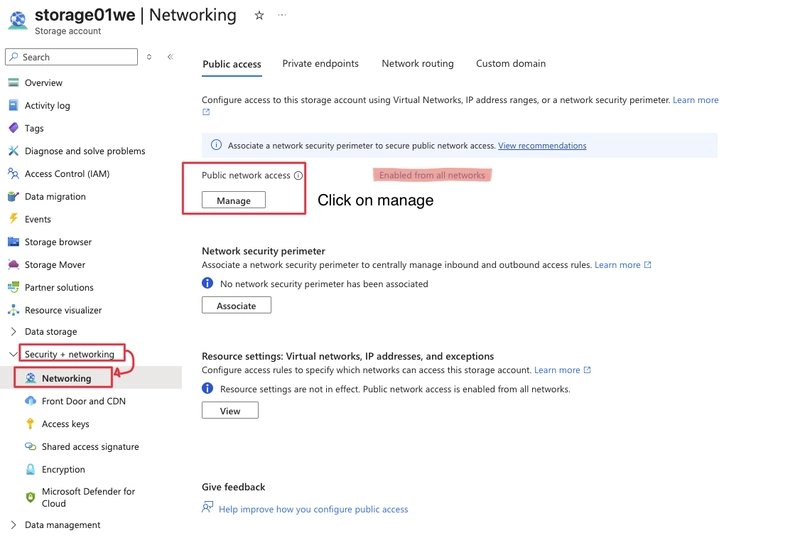Viewport: 800px width, 538px height.
Task: Click the Storage Mover icon
Action: [x=14, y=264]
